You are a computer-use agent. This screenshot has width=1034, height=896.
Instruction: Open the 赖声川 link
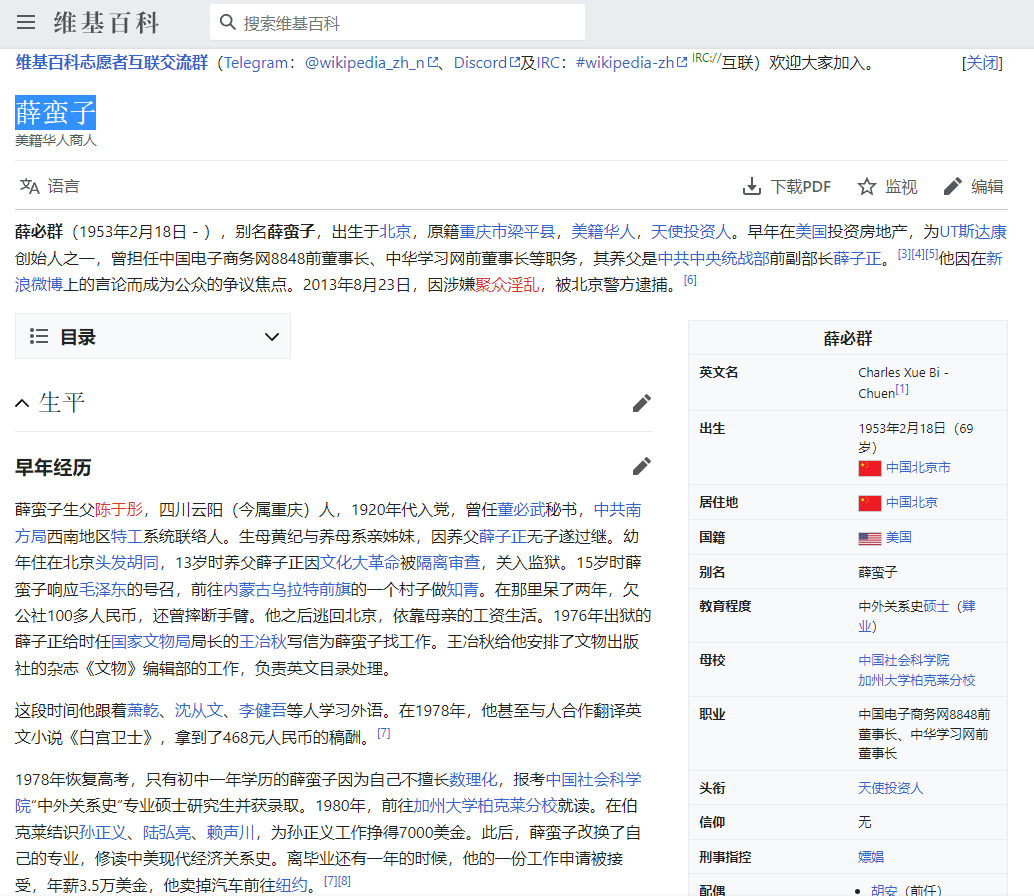(231, 832)
